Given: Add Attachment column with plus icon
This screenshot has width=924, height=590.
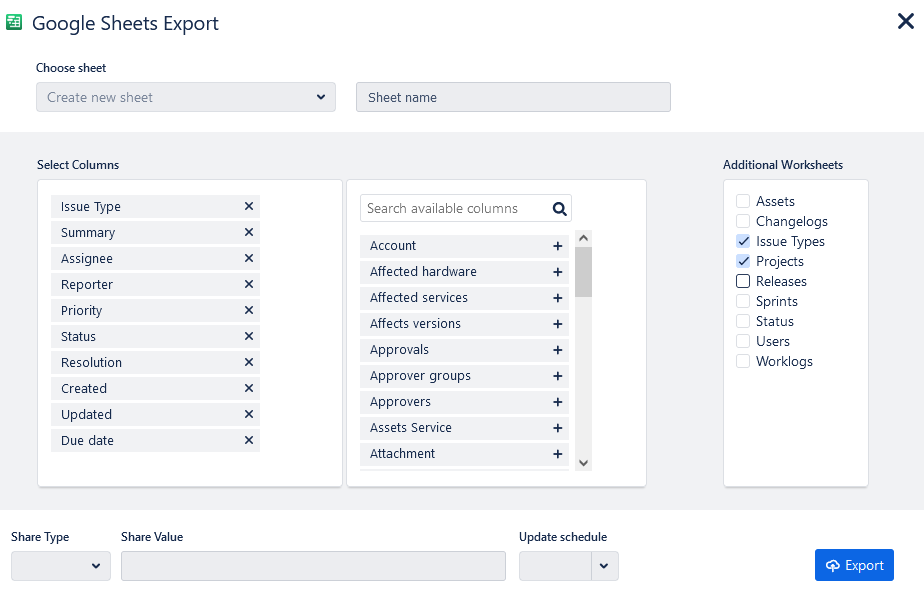Looking at the screenshot, I should click(558, 454).
